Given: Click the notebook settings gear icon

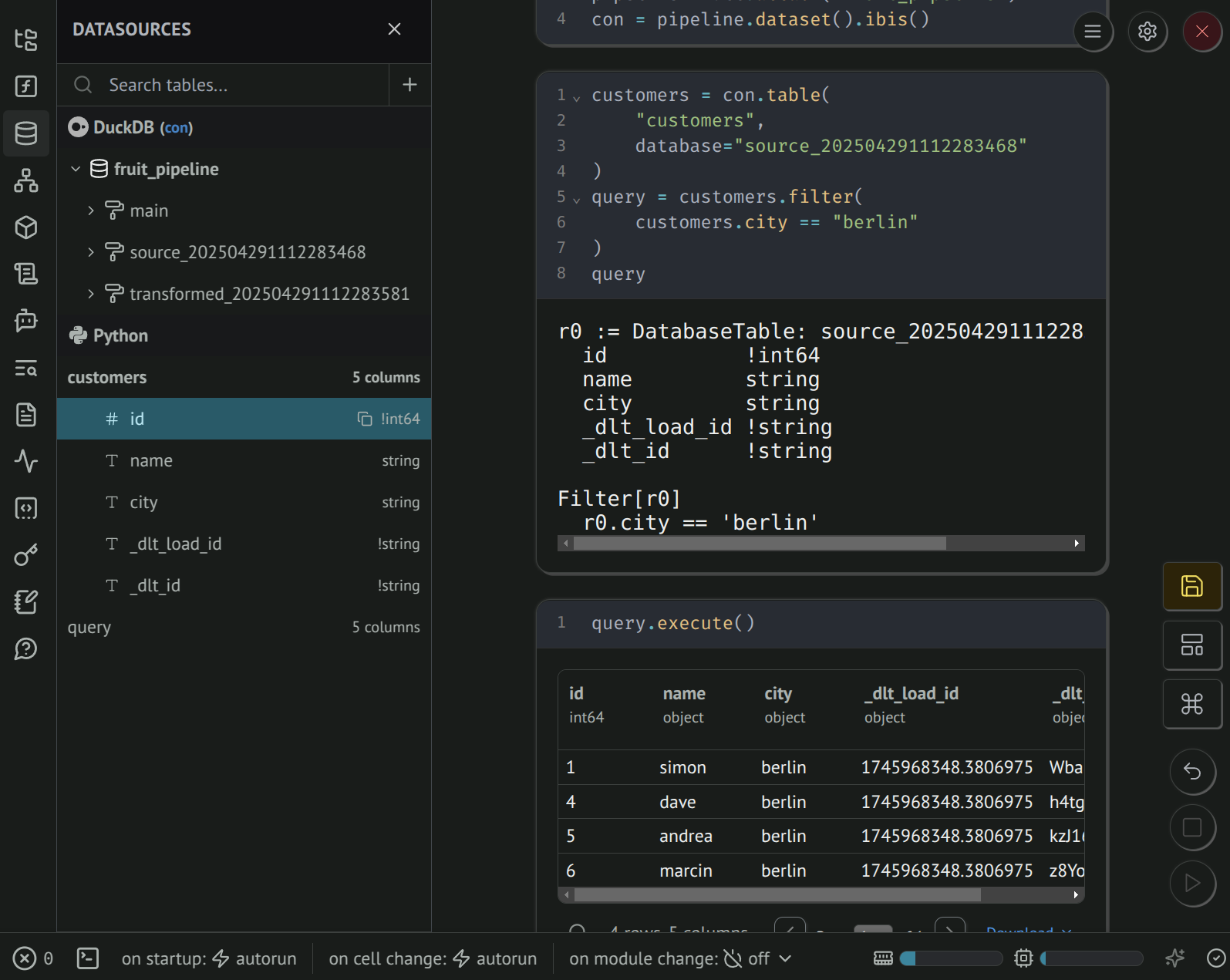Looking at the screenshot, I should [x=1147, y=32].
